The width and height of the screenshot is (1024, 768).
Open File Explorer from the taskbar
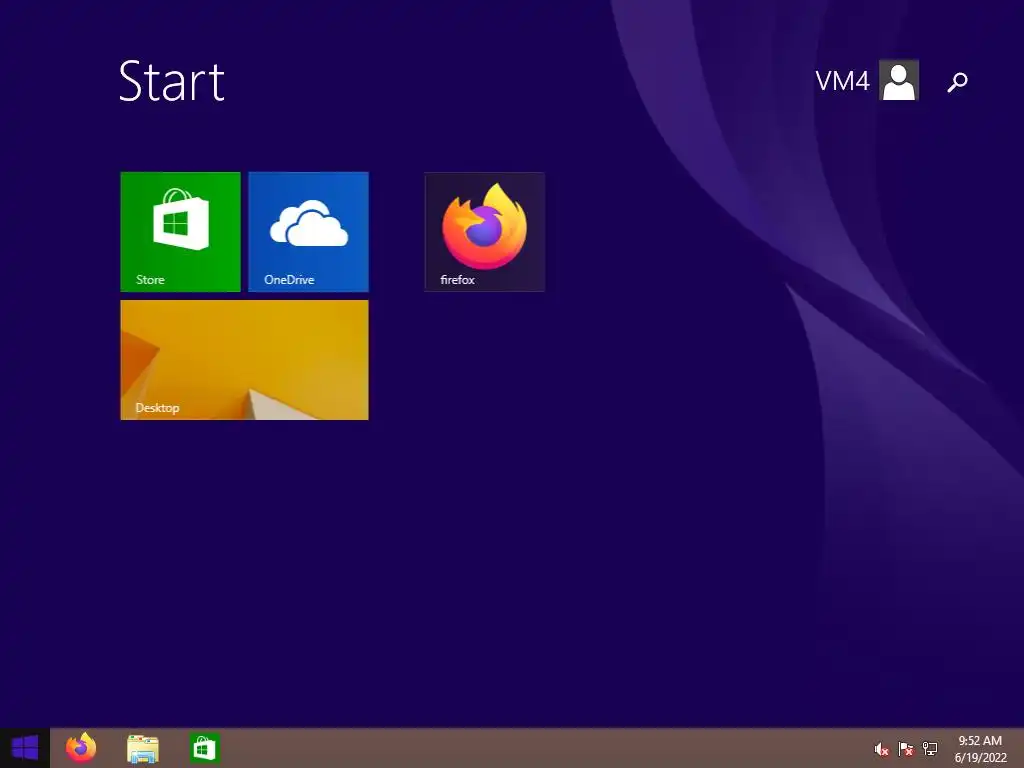point(143,749)
